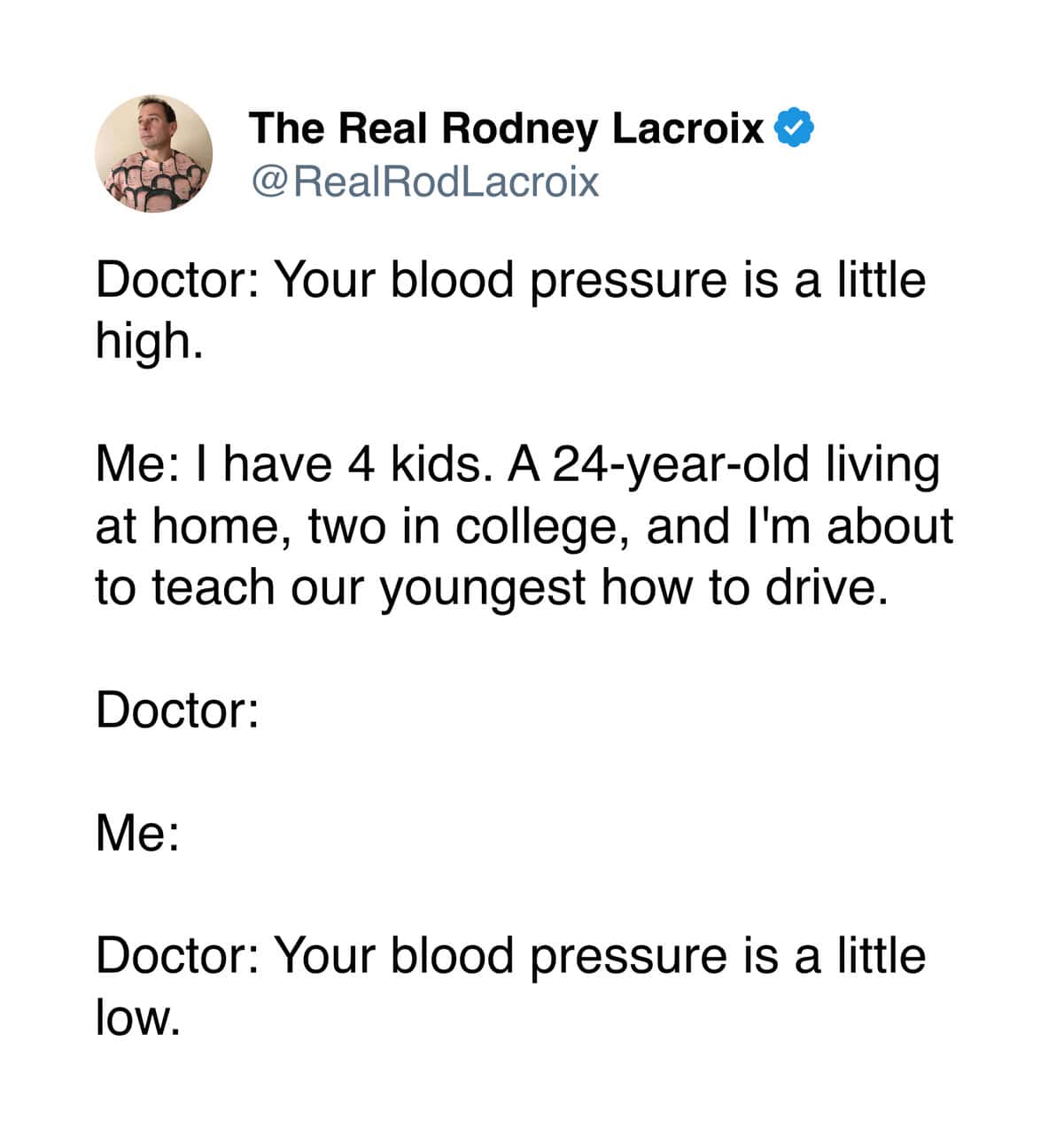Viewport: 1064px width, 1142px height.
Task: Click the blue verified checkmark badge
Action: click(x=795, y=128)
